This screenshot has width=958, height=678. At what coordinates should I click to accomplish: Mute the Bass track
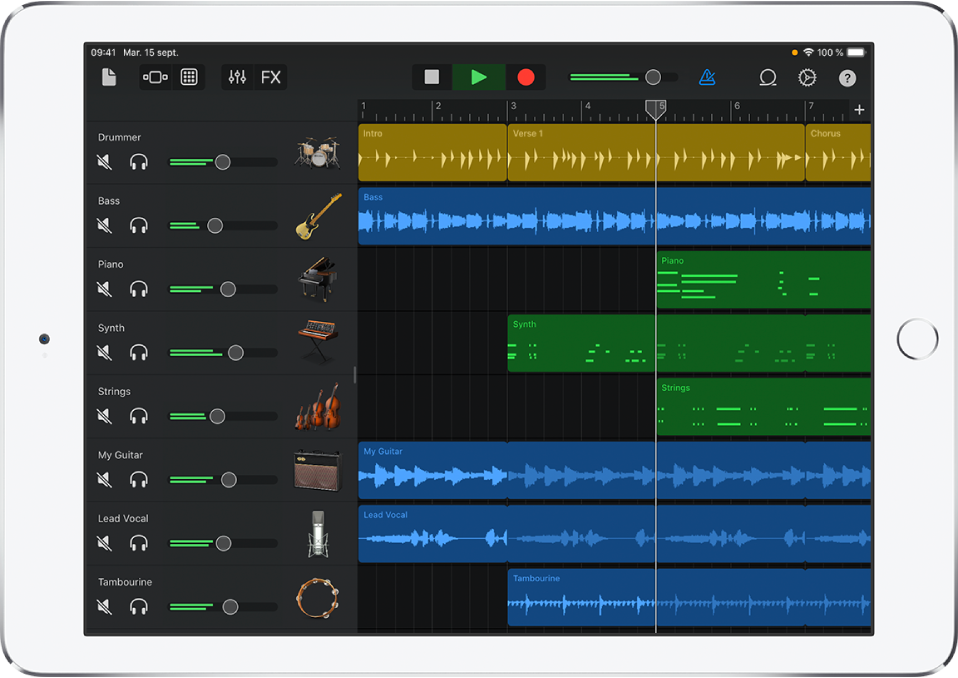tap(104, 226)
